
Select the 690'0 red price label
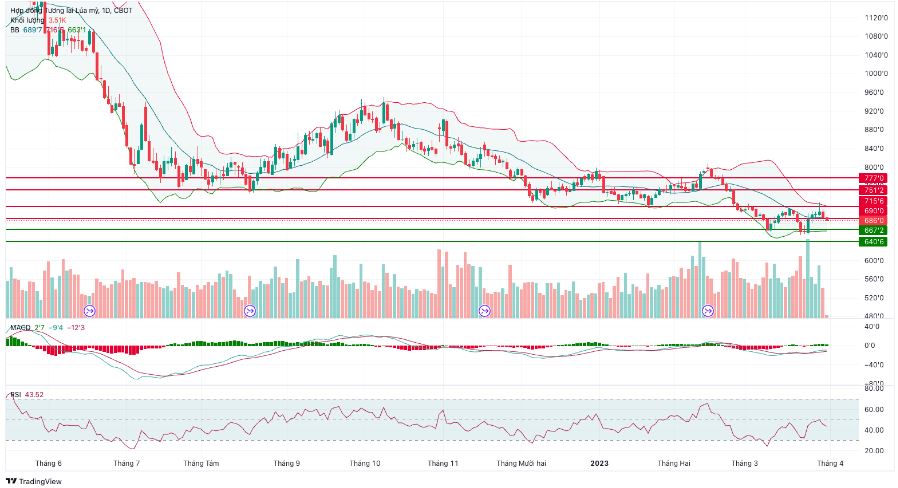(x=873, y=211)
